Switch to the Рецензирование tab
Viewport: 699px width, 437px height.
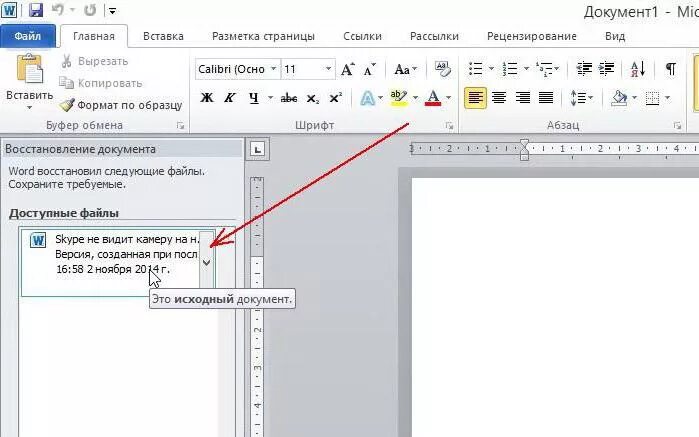tap(531, 36)
